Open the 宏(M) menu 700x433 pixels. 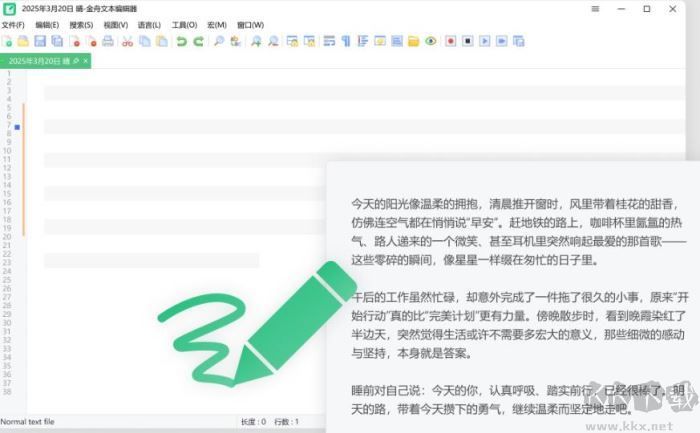pyautogui.click(x=217, y=25)
